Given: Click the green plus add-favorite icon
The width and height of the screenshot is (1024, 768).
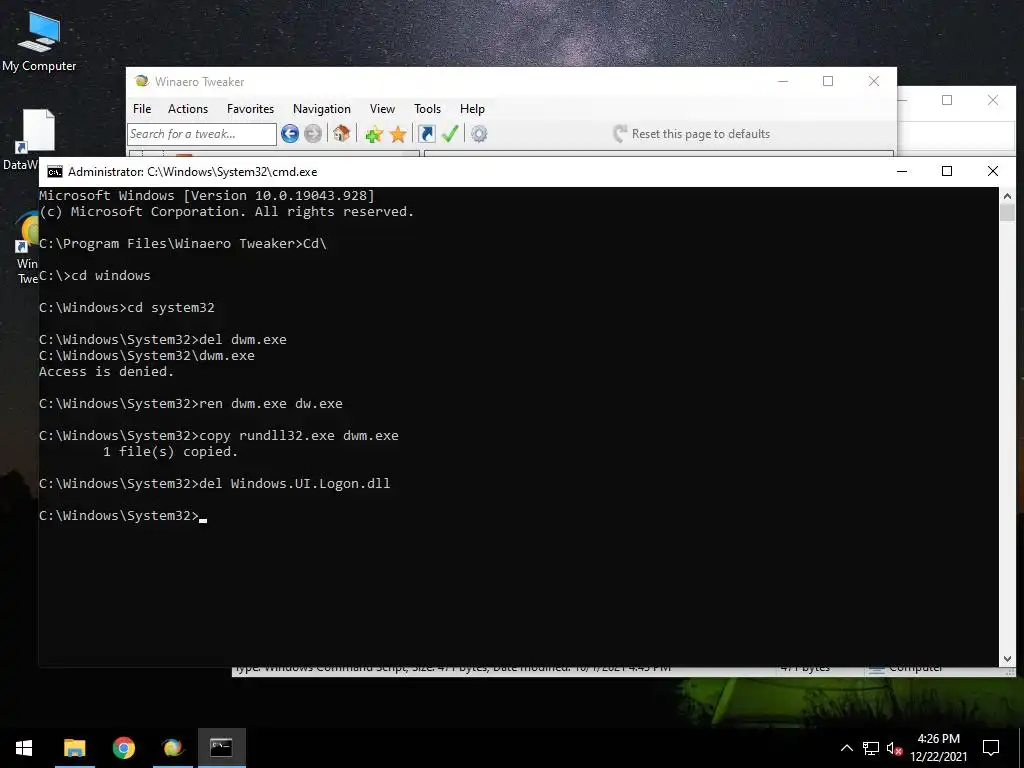Looking at the screenshot, I should pos(374,135).
